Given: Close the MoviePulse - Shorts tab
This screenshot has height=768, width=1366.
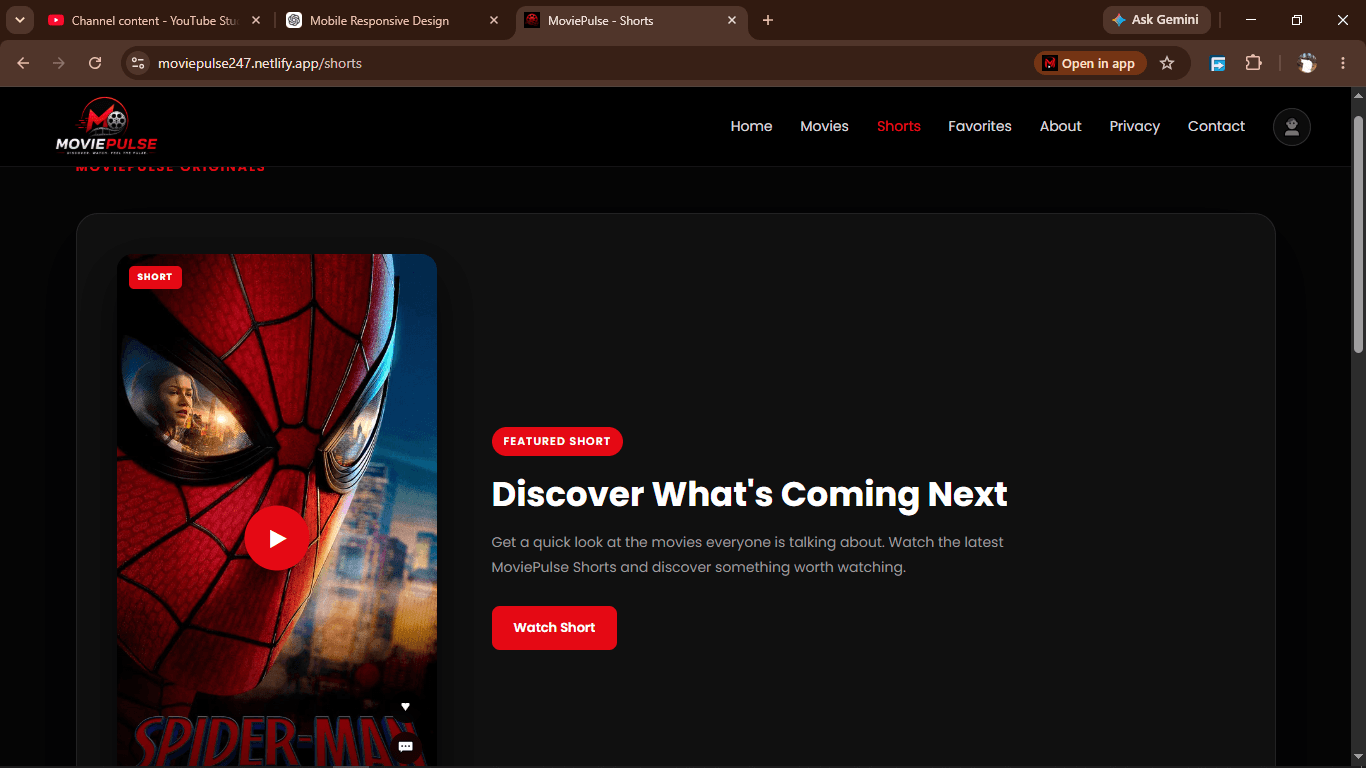Looking at the screenshot, I should [732, 20].
